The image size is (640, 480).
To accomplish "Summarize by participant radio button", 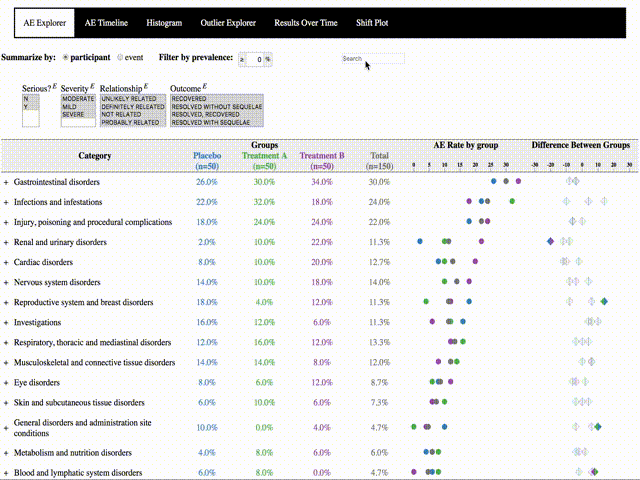I will [x=65, y=58].
